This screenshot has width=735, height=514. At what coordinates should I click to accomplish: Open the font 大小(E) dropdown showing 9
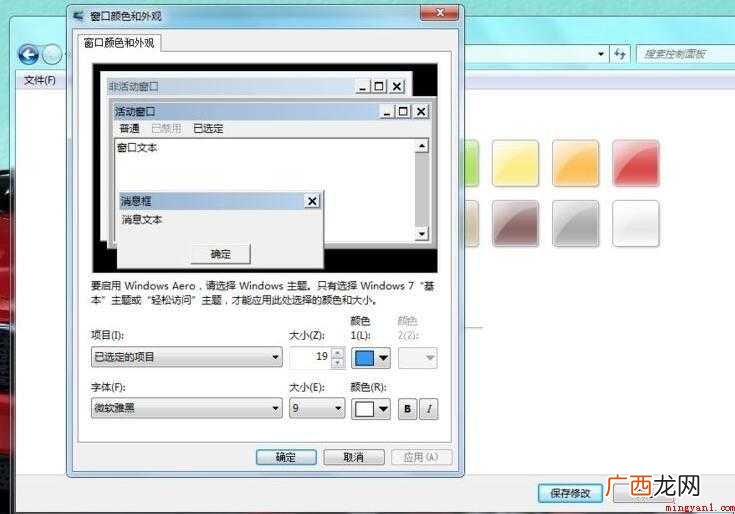click(317, 408)
